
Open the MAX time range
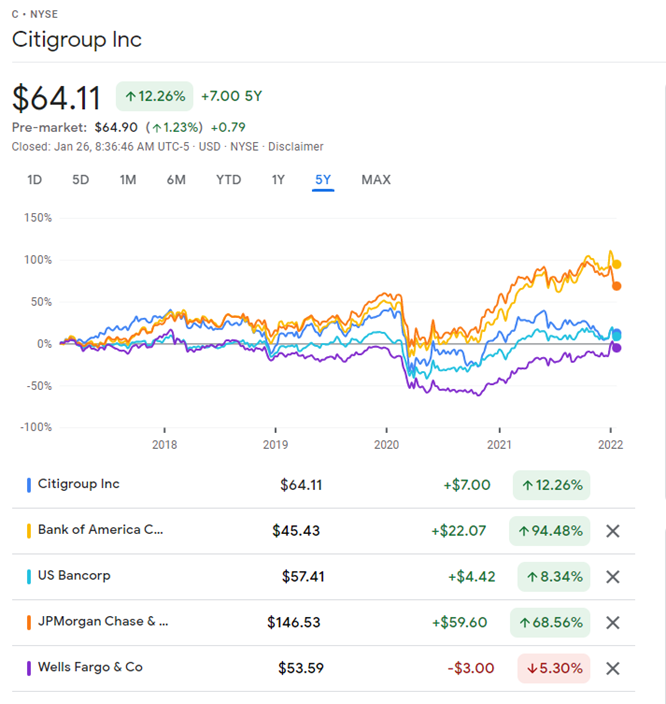pyautogui.click(x=376, y=180)
